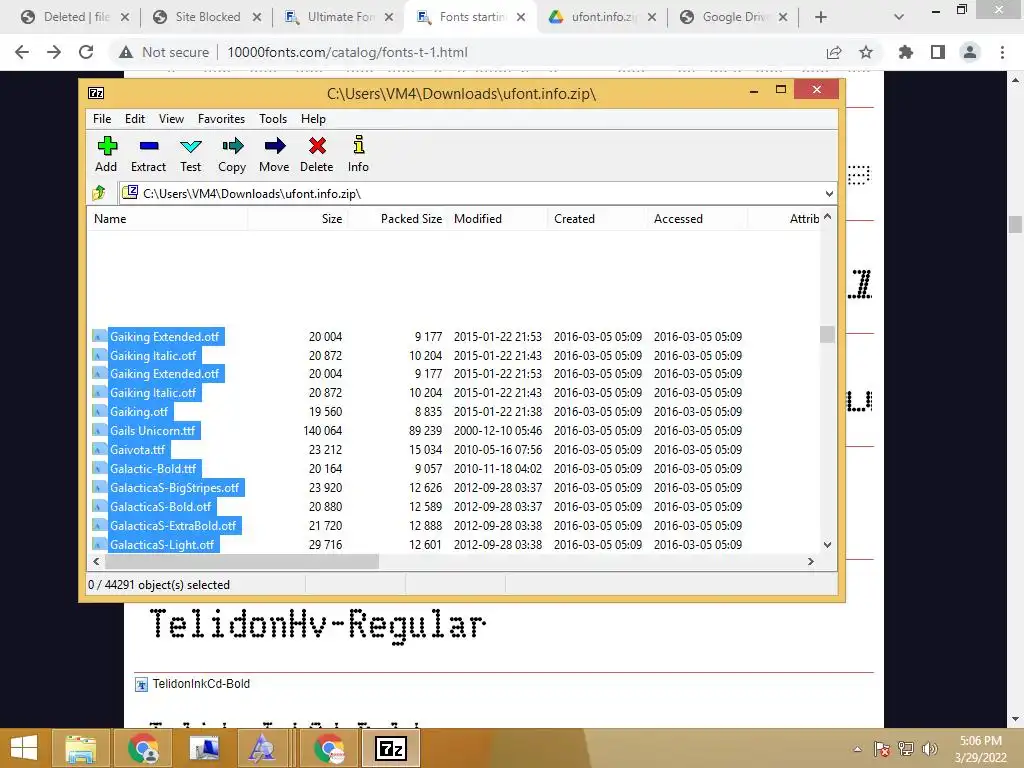The height and width of the screenshot is (768, 1024).
Task: Click the horizontal scrollbar thumb in 7-Zip
Action: [242, 562]
